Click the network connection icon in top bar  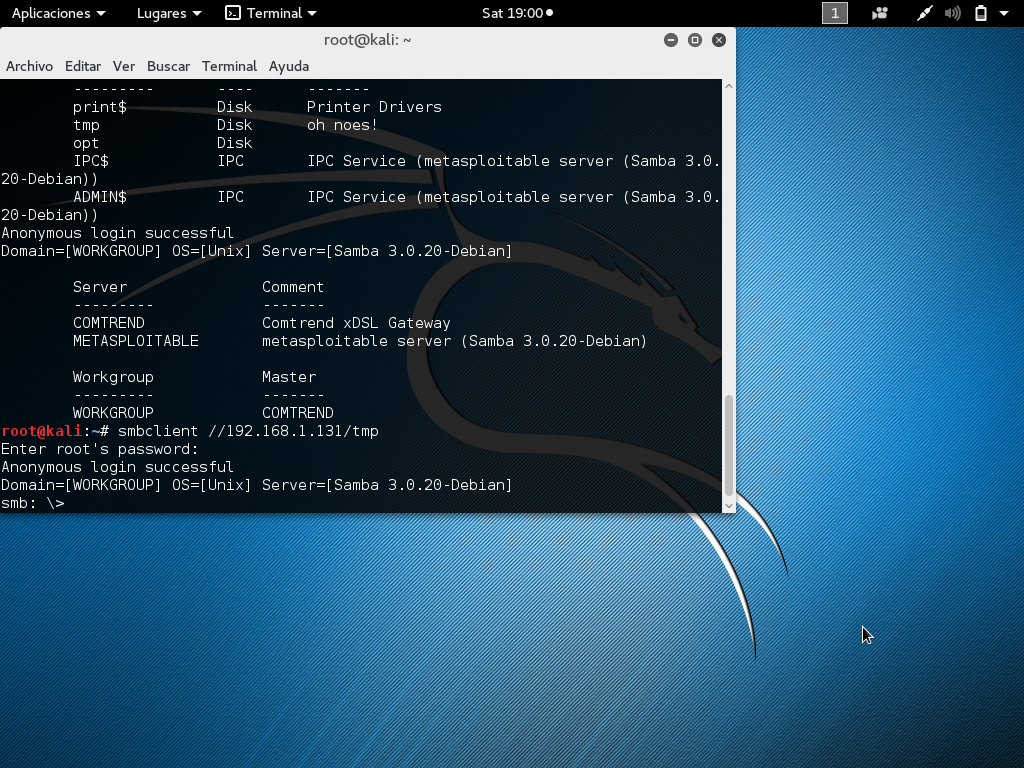pyautogui.click(x=924, y=13)
